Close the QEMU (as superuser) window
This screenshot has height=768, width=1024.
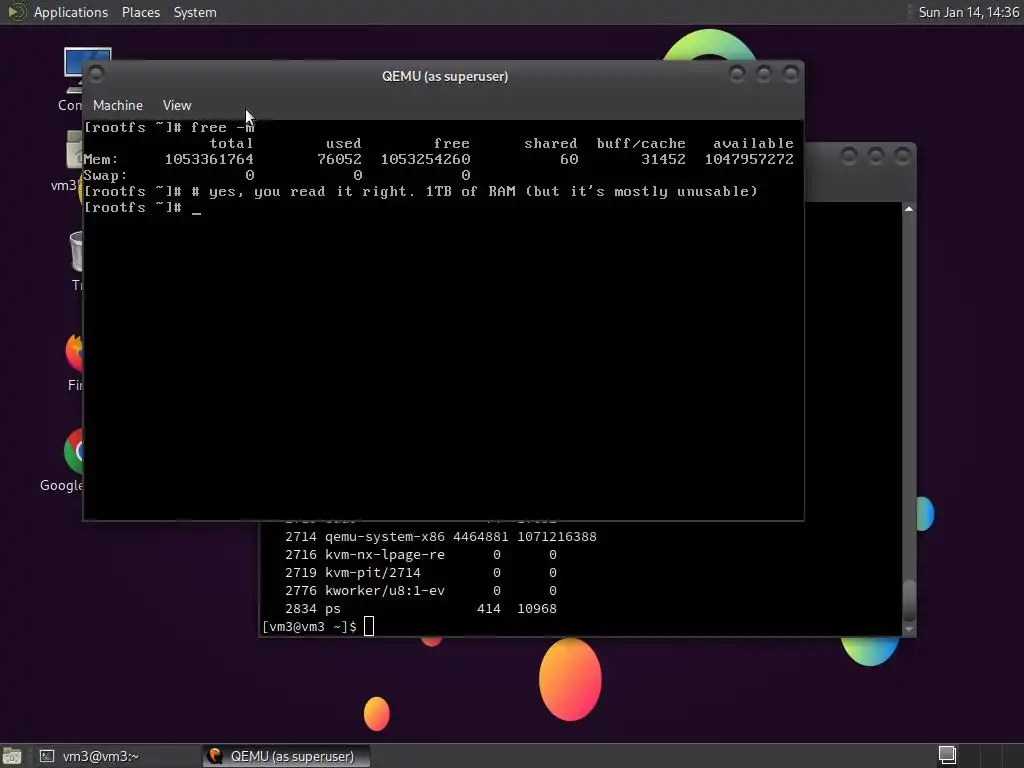click(x=791, y=74)
